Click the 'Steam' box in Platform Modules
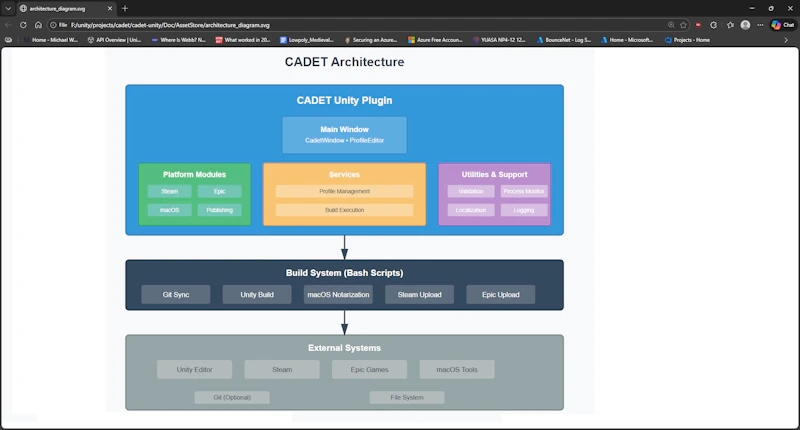 click(x=170, y=191)
